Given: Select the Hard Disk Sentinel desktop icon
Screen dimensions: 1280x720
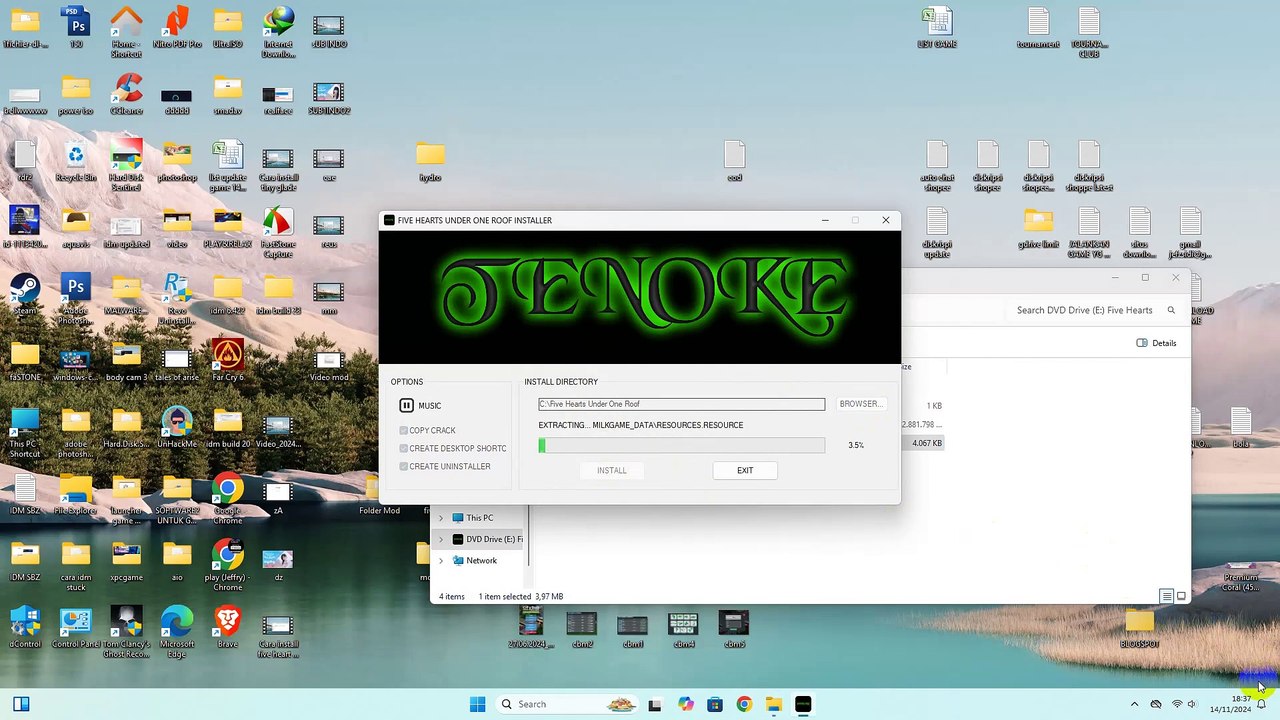Looking at the screenshot, I should [x=126, y=166].
